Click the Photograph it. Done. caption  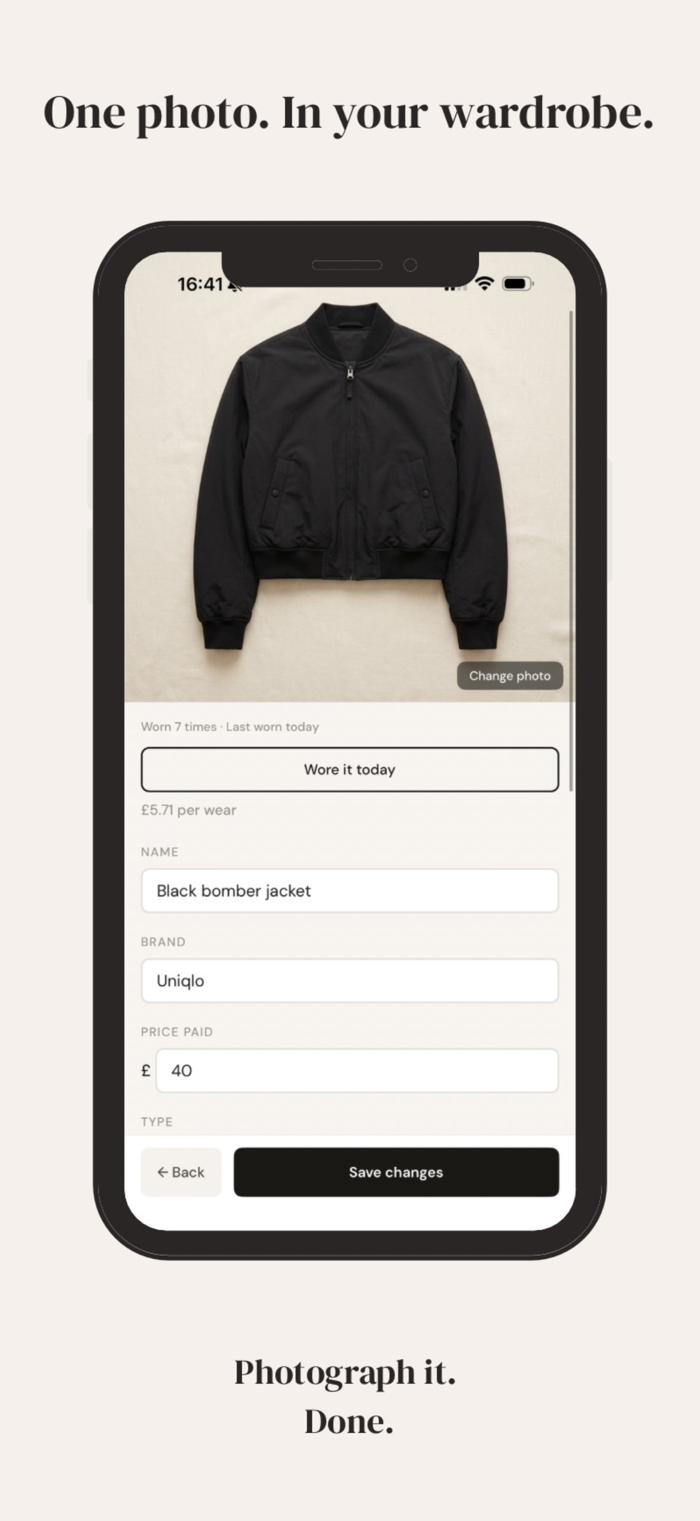pos(346,1396)
